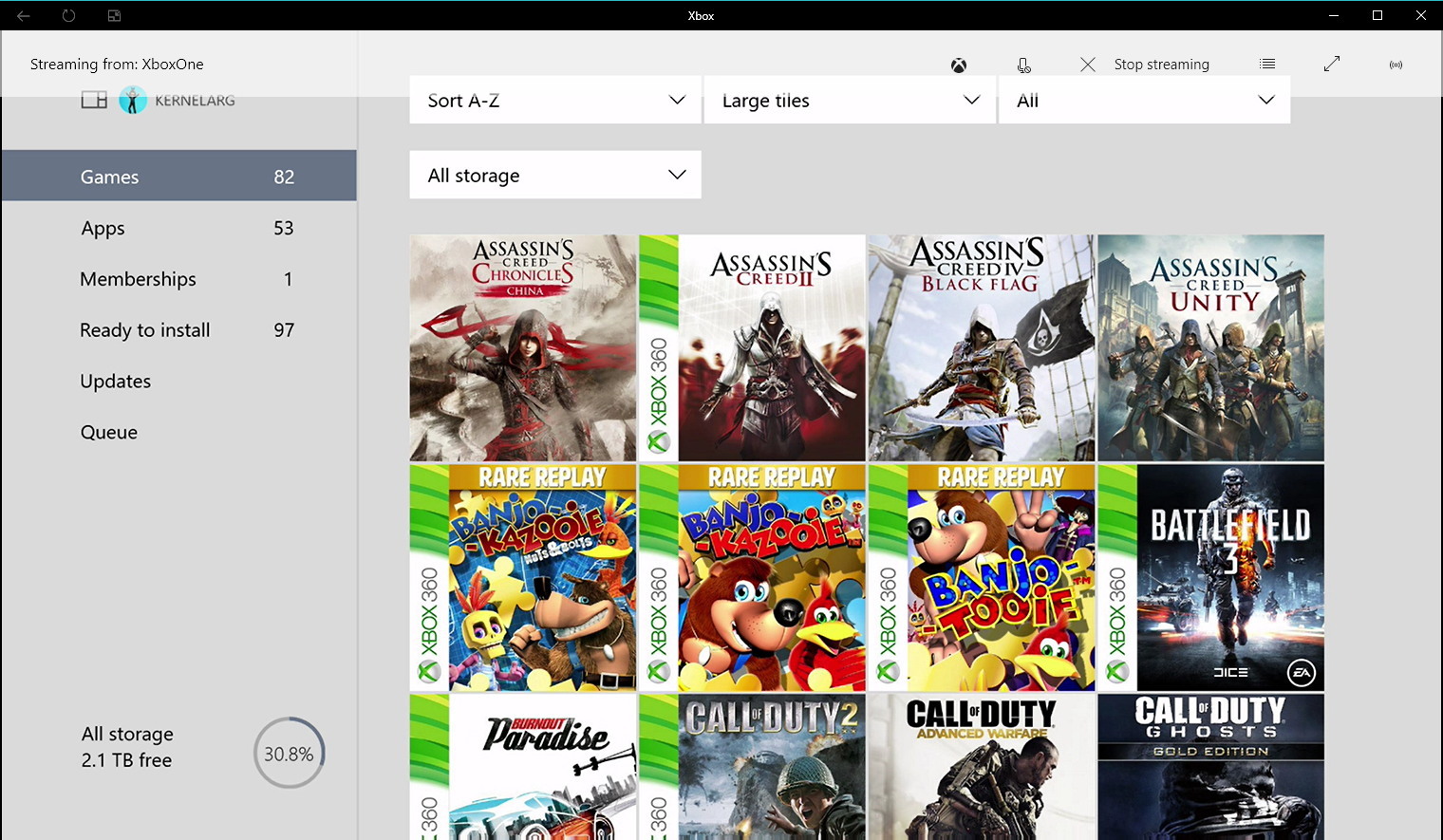1443x840 pixels.
Task: Open Call of Duty Ghosts Gold Edition tile
Action: [x=1211, y=767]
